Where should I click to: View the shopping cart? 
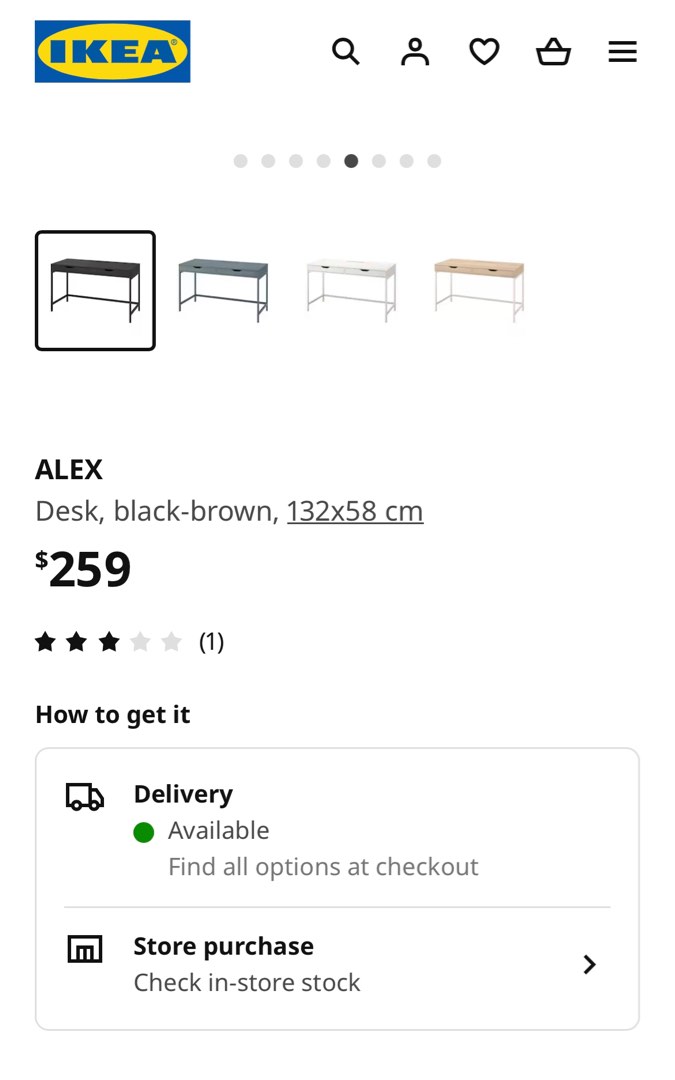(x=553, y=51)
